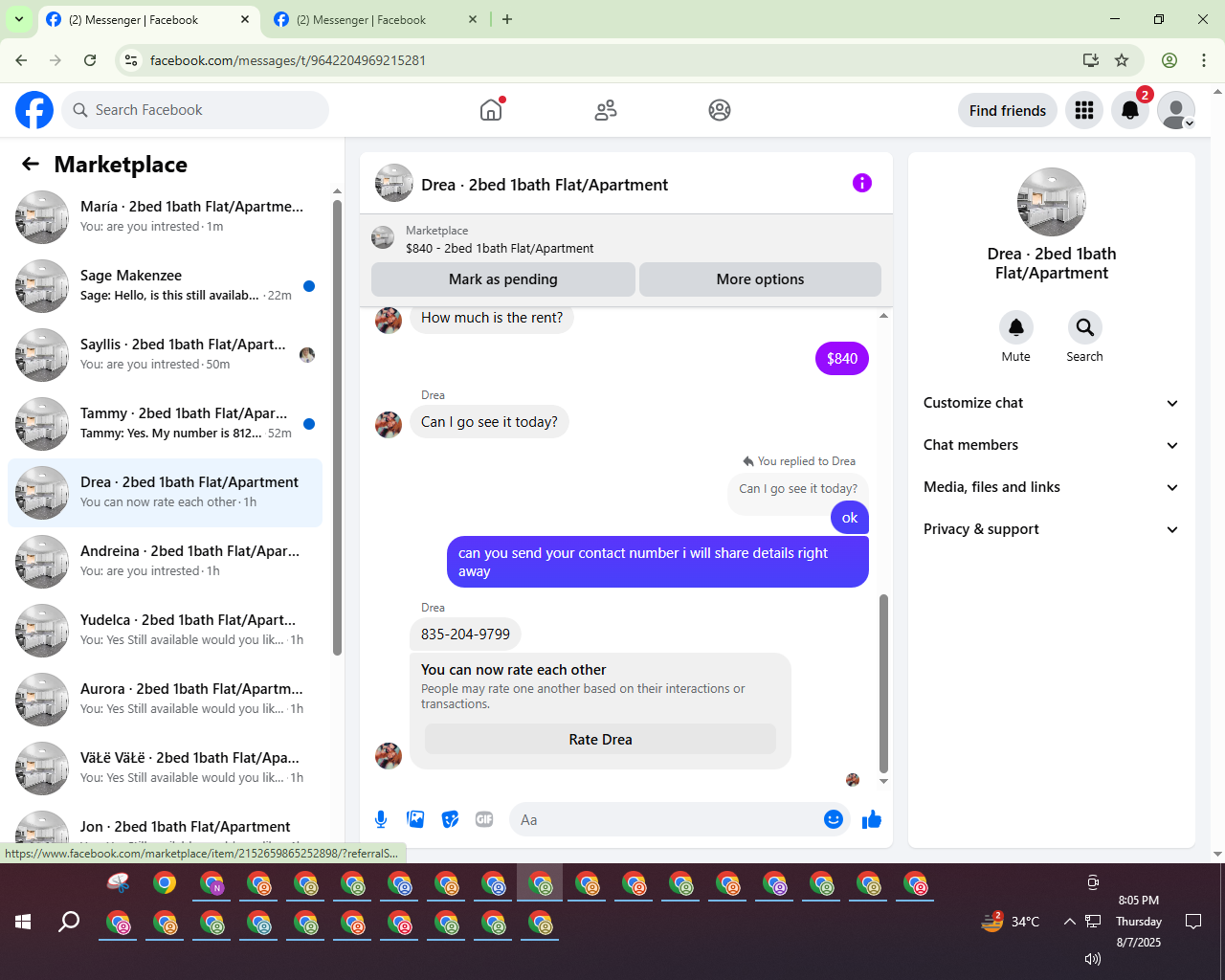Choose a sticker from the sticker icon

450,819
